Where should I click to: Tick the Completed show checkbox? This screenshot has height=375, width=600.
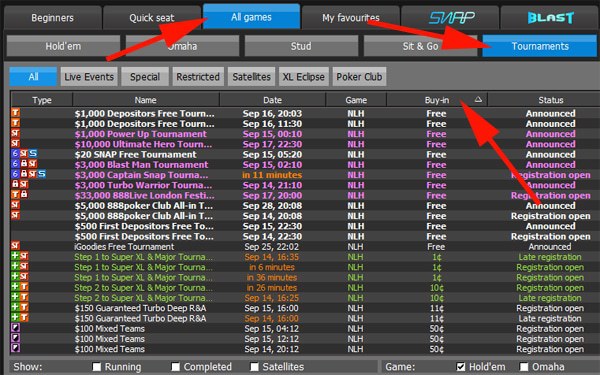click(x=175, y=367)
